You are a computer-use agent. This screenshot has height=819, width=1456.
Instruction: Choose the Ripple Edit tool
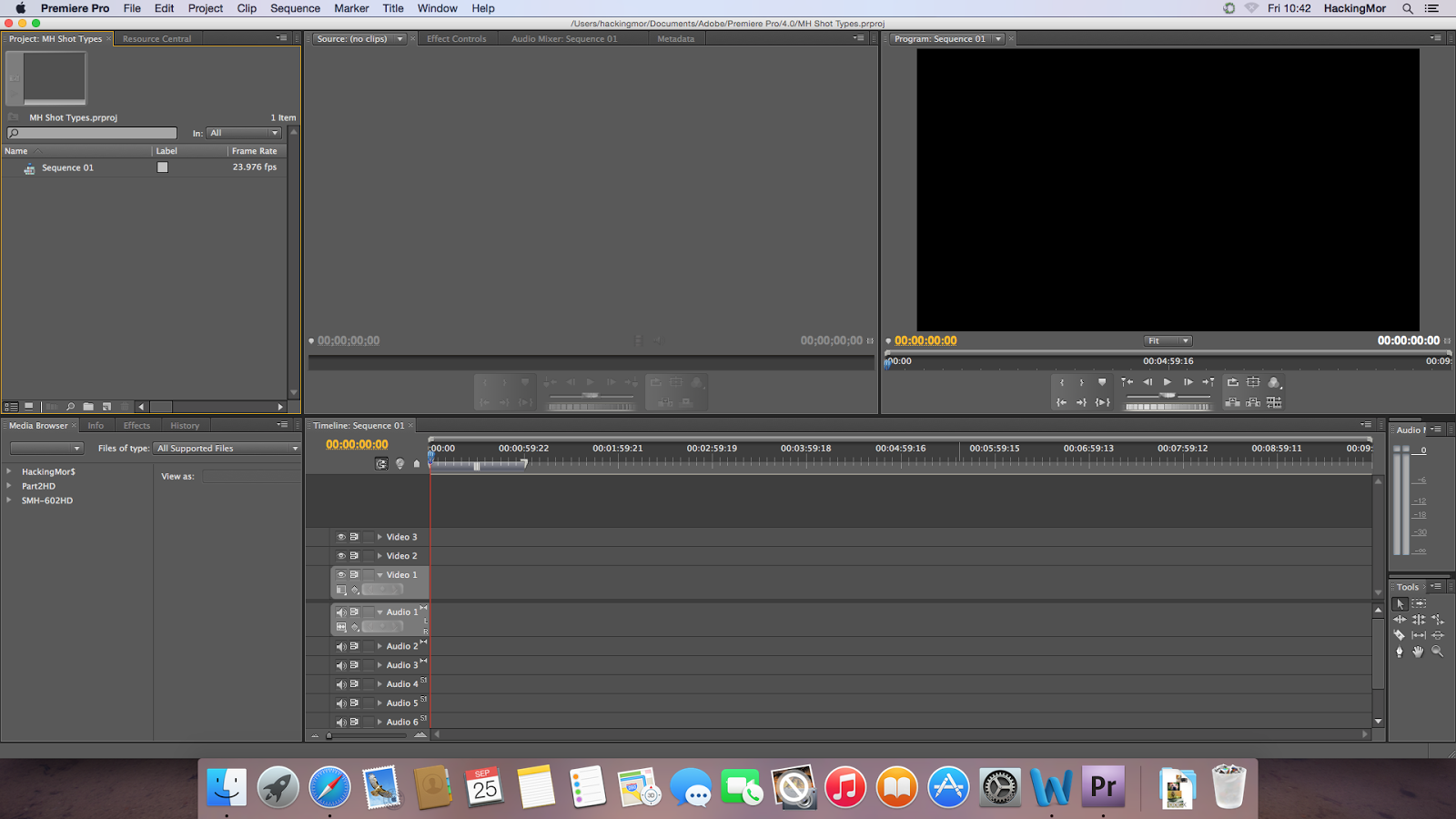(x=1400, y=620)
